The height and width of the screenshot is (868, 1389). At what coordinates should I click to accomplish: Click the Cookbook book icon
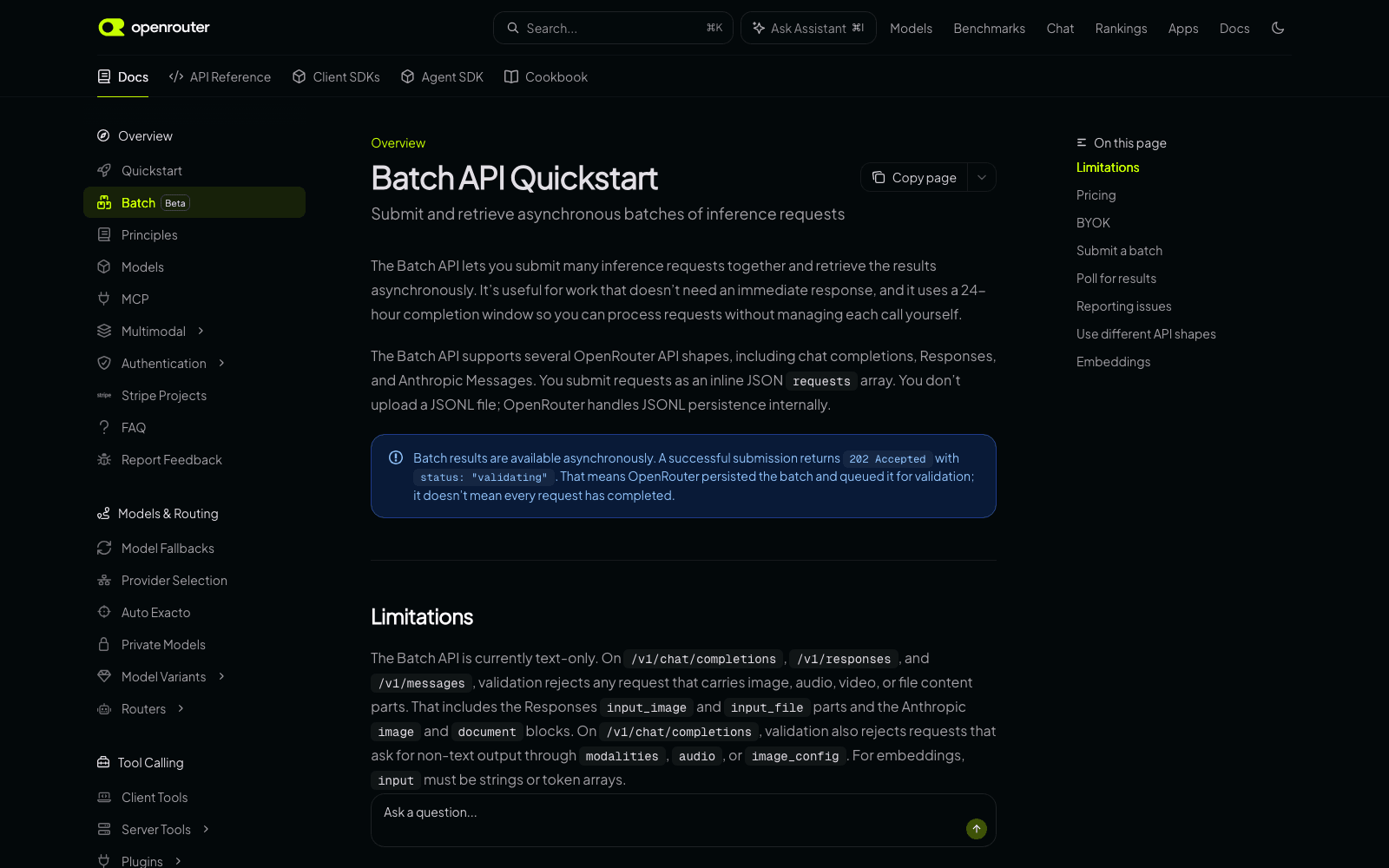coord(511,76)
